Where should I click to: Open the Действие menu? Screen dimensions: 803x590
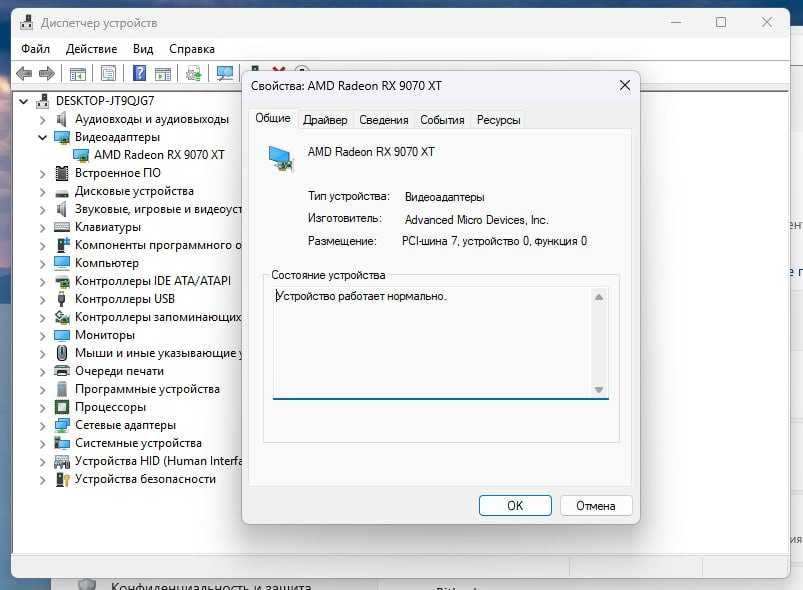click(x=91, y=49)
